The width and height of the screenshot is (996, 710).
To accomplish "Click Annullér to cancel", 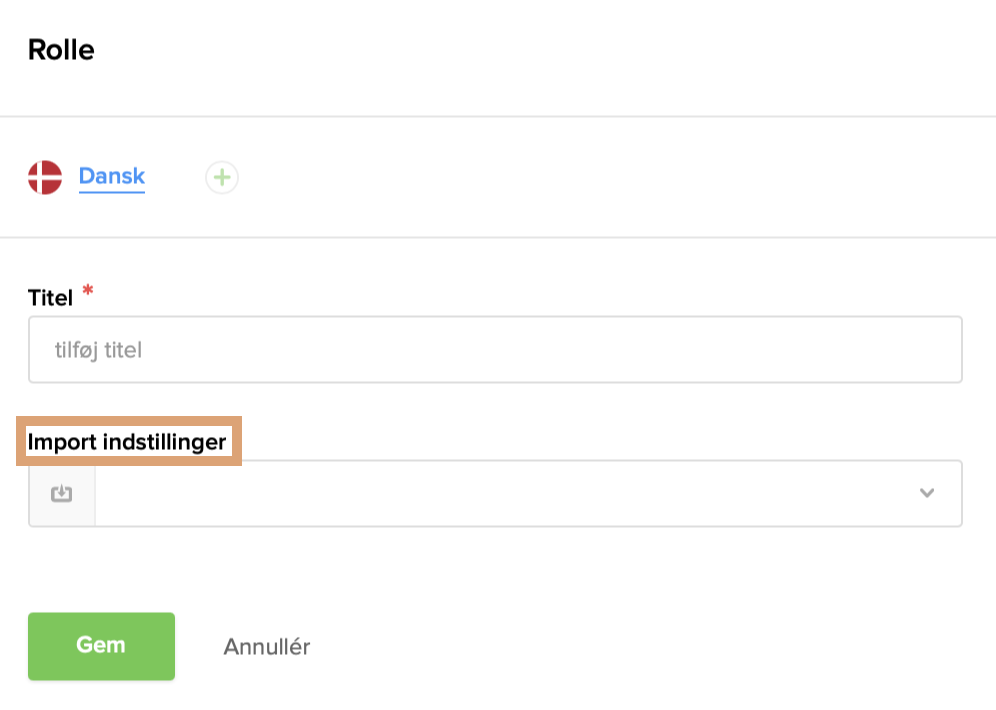I will (266, 647).
